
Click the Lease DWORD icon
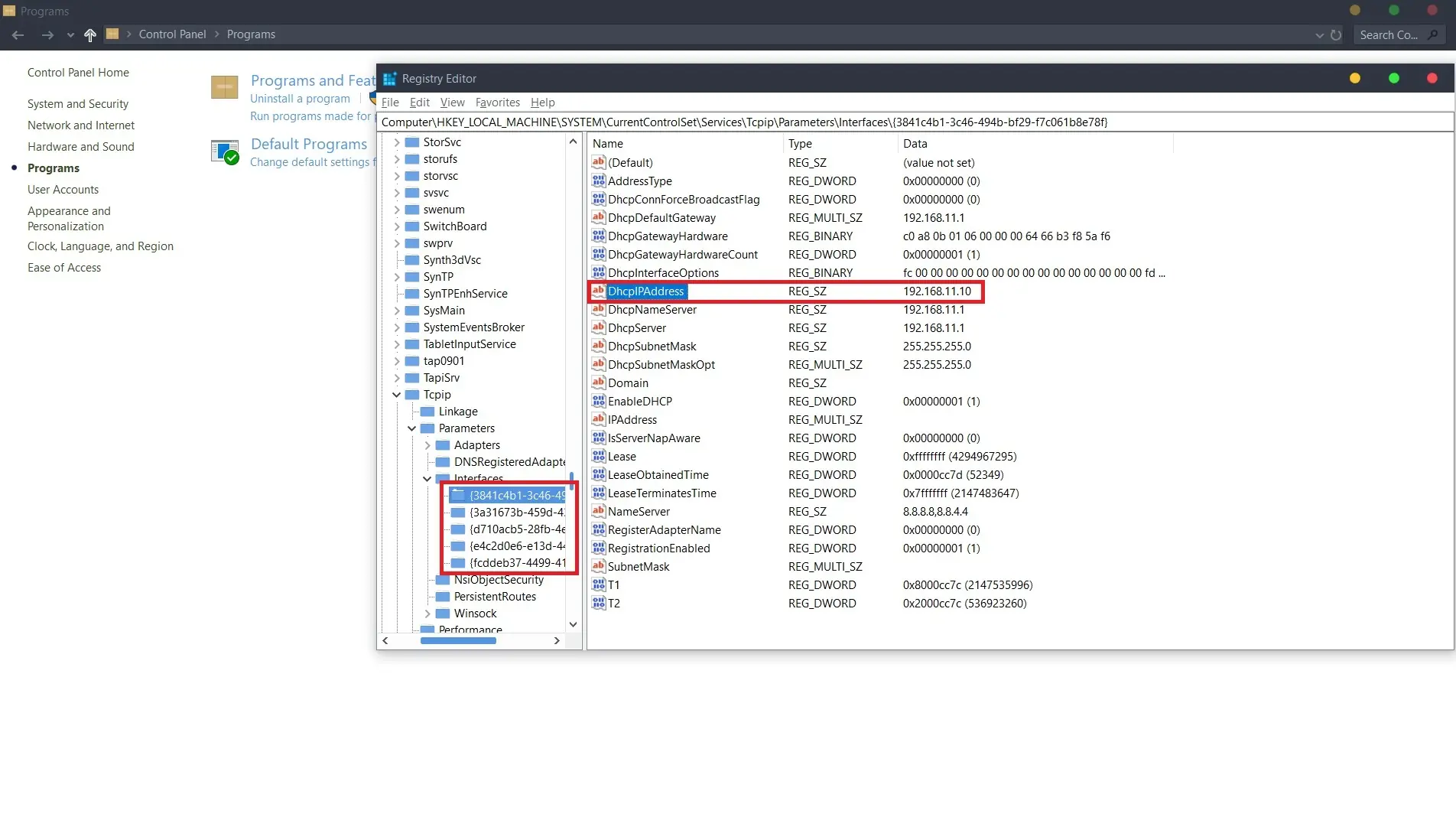click(599, 457)
